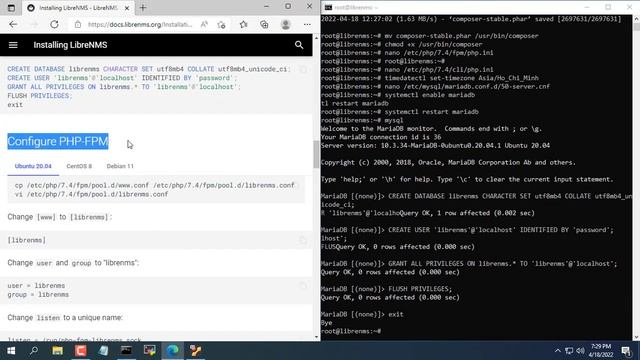This screenshot has height=360, width=640.
Task: Open the Edge profile avatar
Action: tap(286, 24)
